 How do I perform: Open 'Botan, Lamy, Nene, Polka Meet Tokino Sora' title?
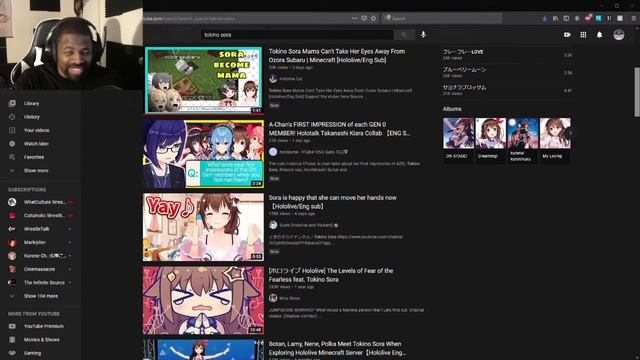click(337, 348)
